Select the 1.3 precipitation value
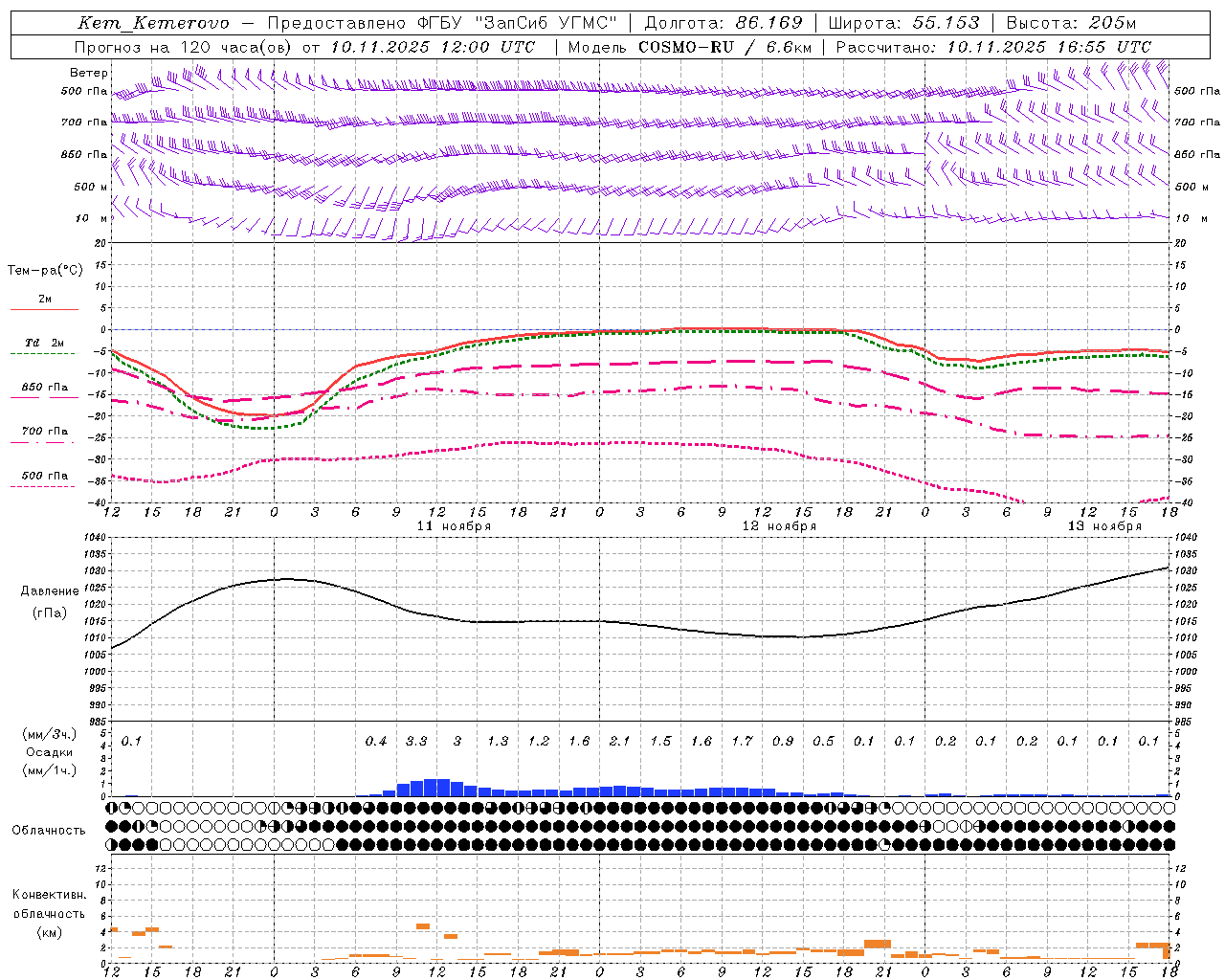The height and width of the screenshot is (980, 1225). tap(498, 741)
